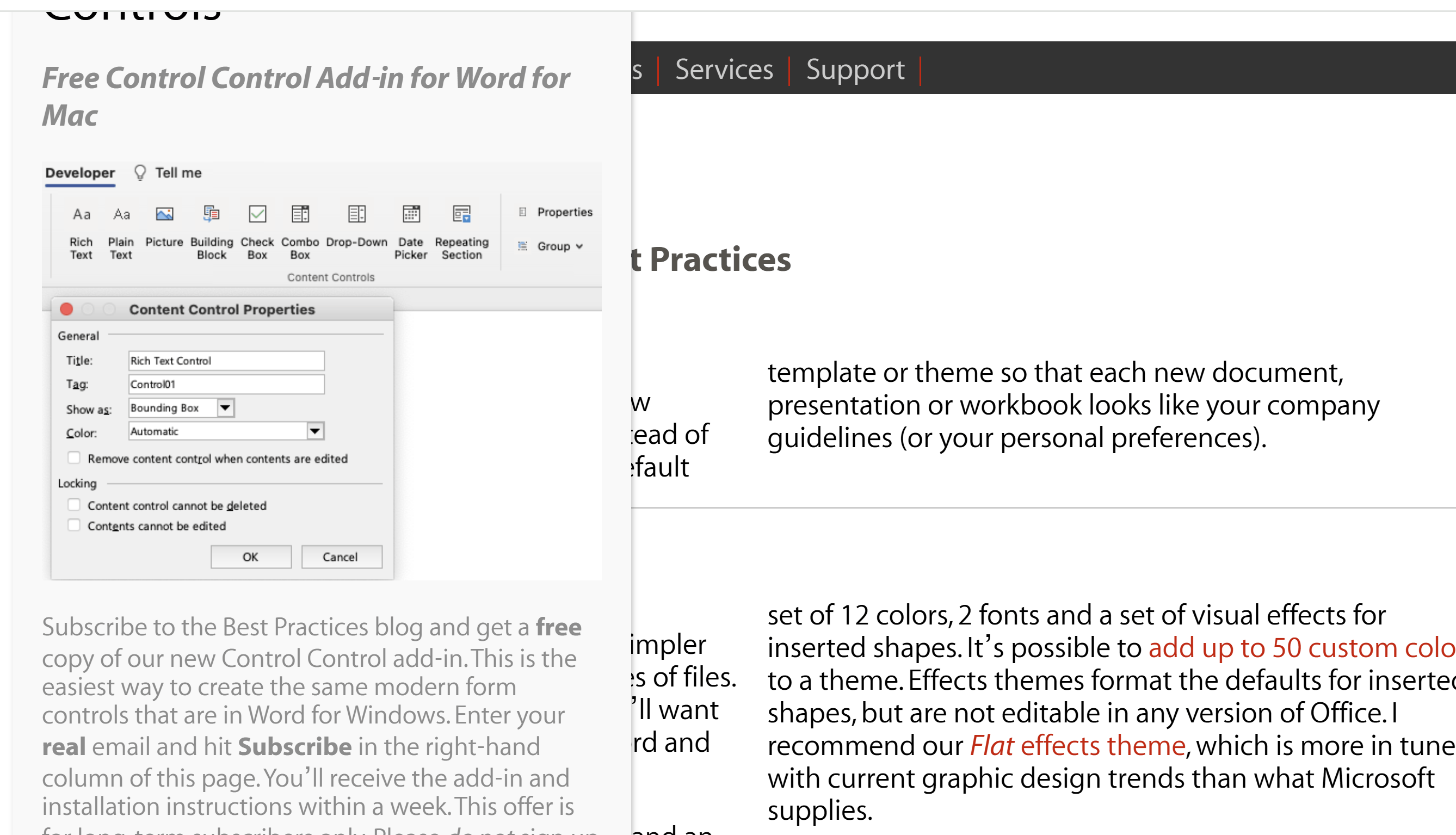Viewport: 1456px width, 835px height.
Task: Toggle Contents cannot be edited checkbox
Action: tap(74, 525)
